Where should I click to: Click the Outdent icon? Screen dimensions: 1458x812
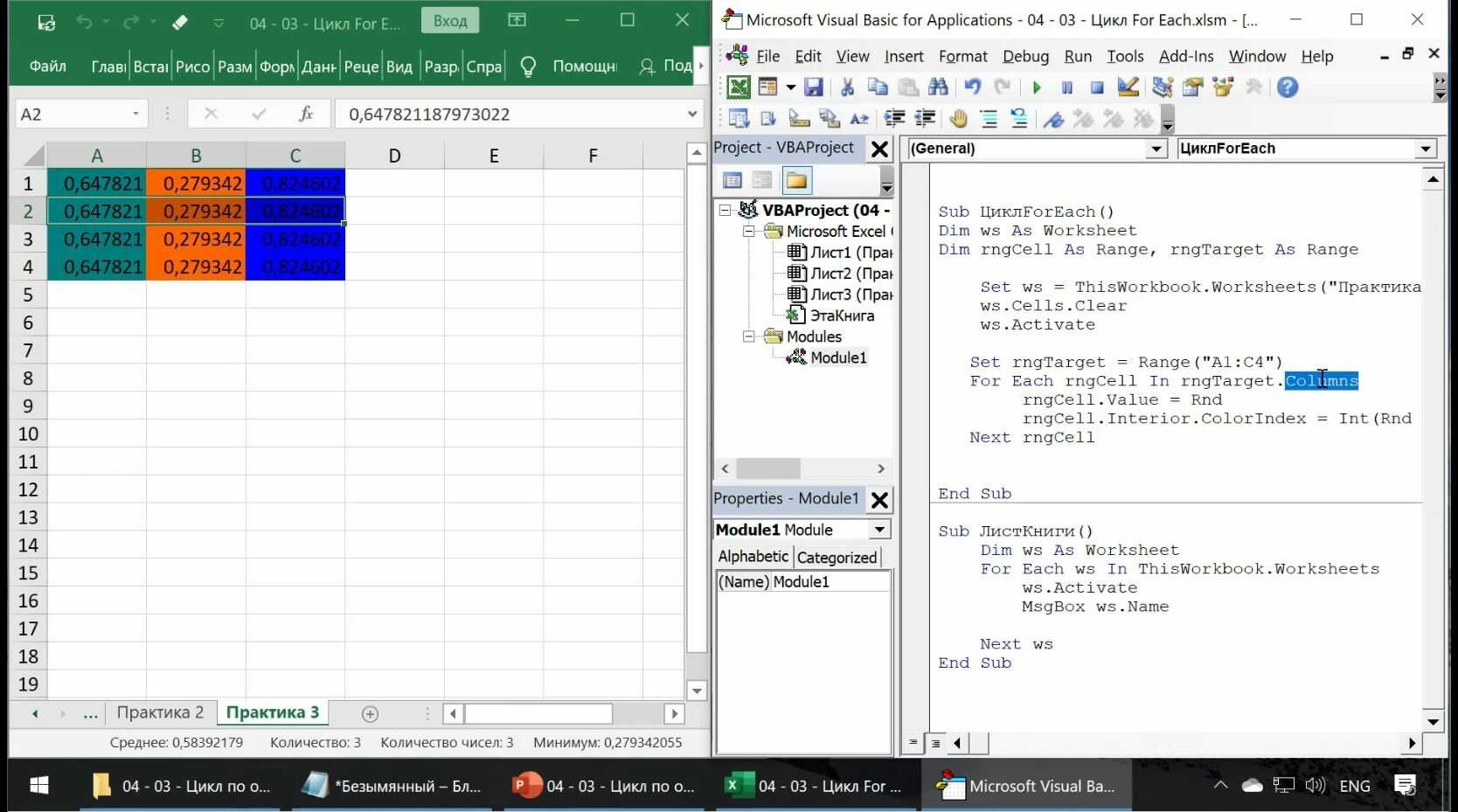[924, 119]
